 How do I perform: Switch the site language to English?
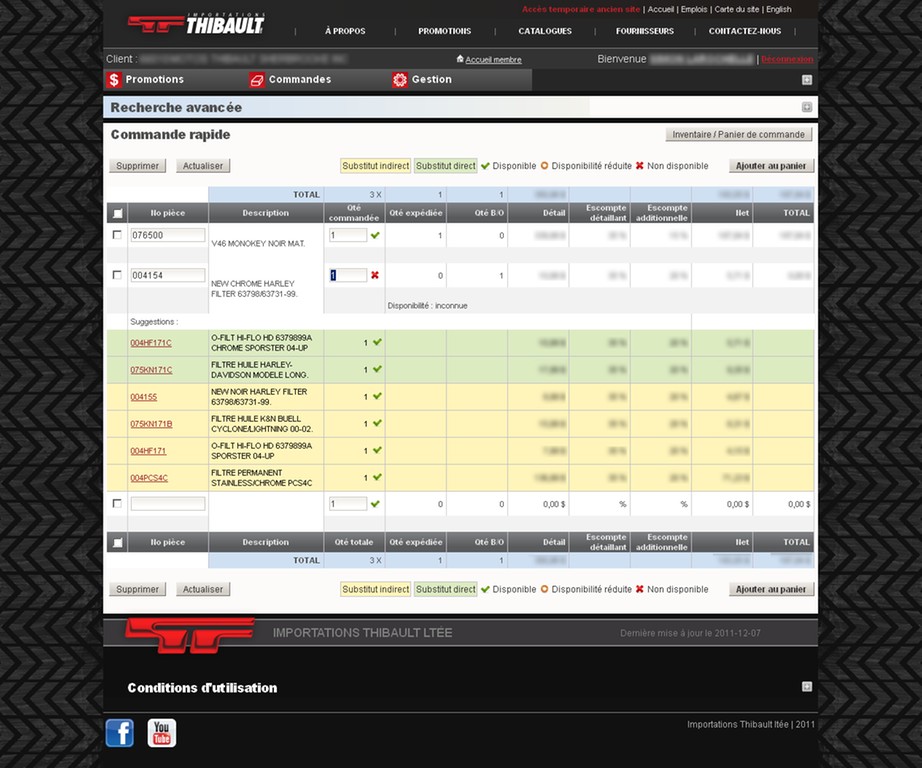[779, 9]
